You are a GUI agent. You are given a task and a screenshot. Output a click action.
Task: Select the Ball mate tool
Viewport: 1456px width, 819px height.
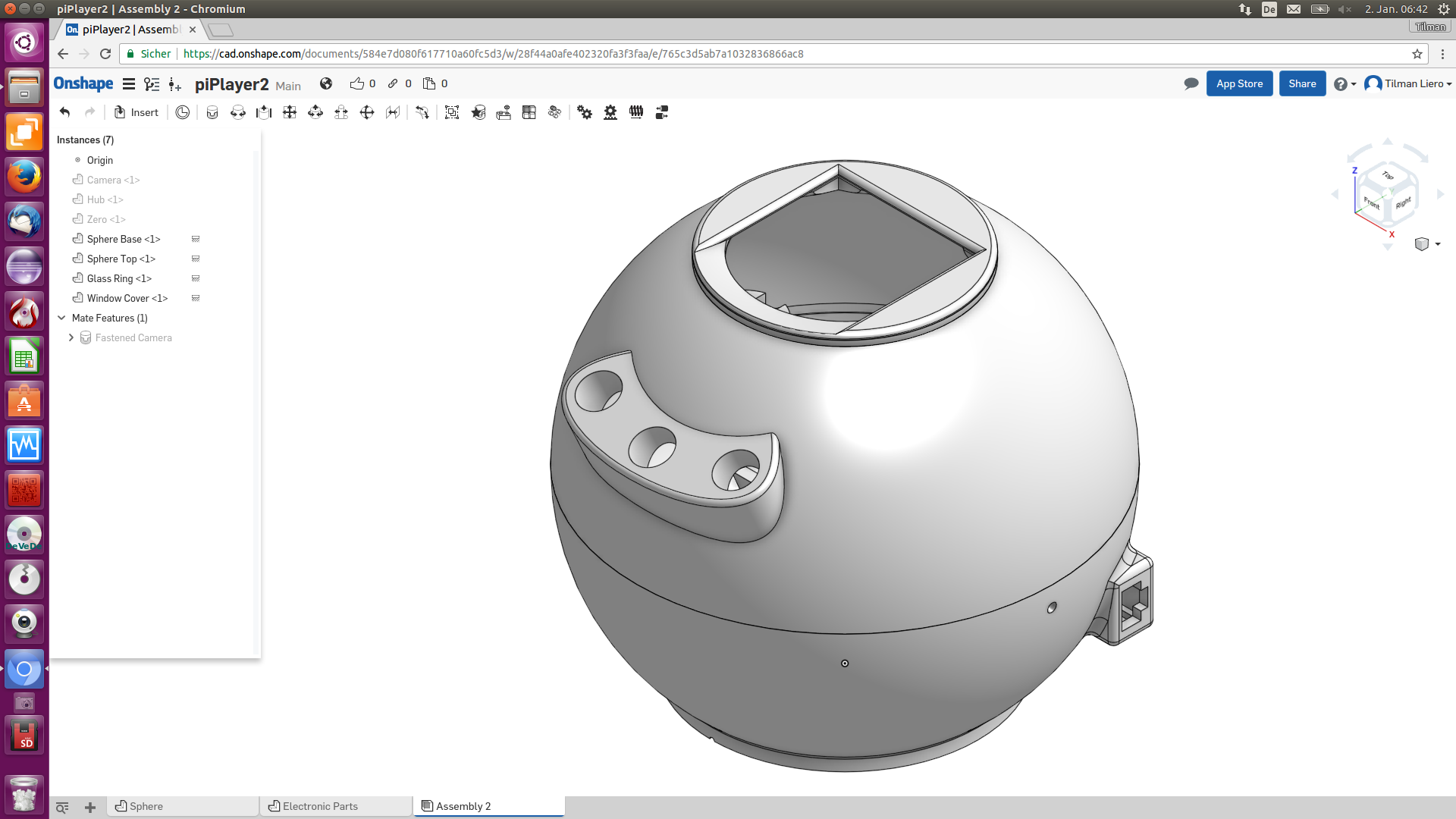pyautogui.click(x=367, y=112)
